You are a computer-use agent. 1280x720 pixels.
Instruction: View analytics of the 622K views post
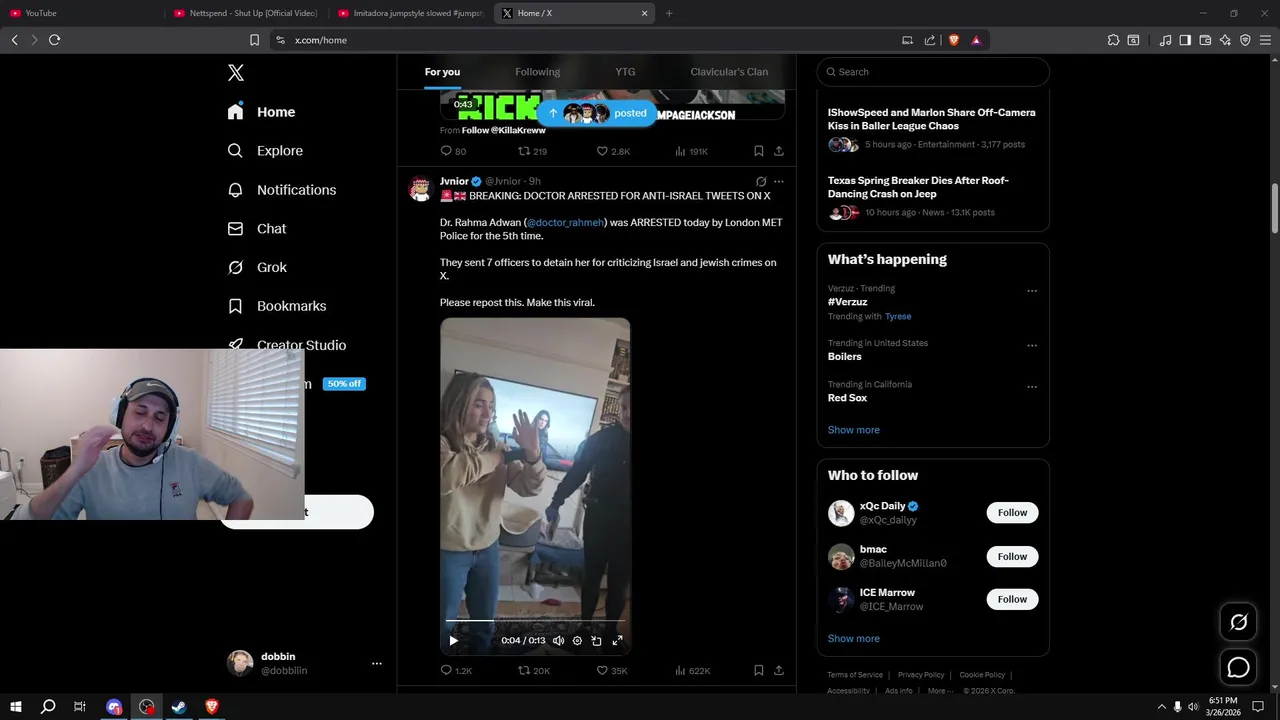click(692, 670)
